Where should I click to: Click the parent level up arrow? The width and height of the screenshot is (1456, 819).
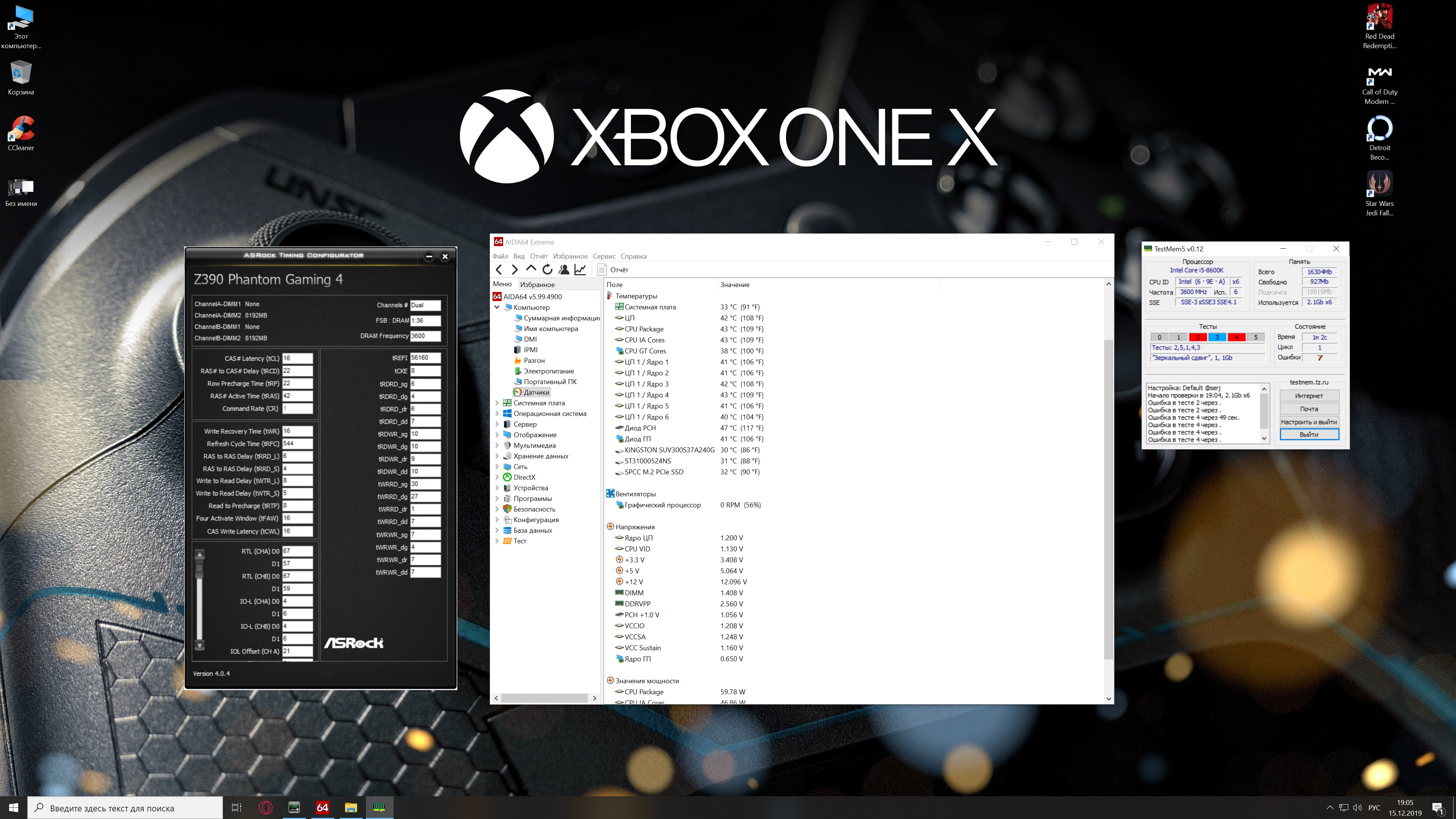pyautogui.click(x=531, y=269)
